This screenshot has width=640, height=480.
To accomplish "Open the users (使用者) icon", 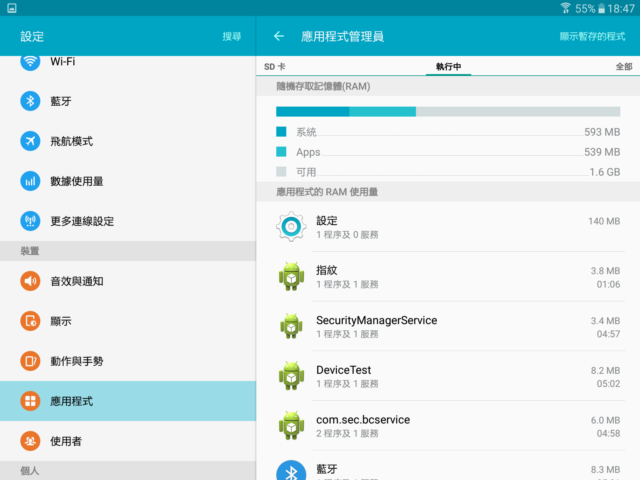I will click(x=30, y=441).
